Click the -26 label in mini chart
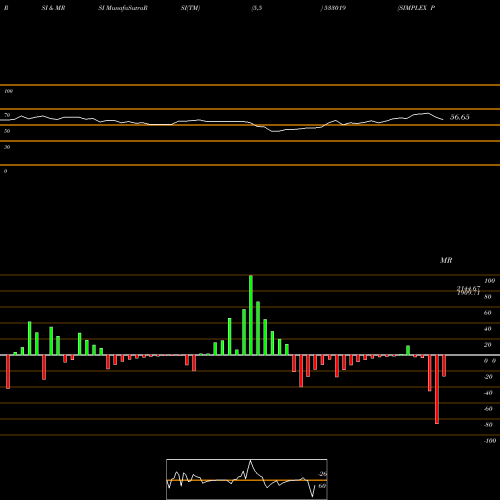The width and height of the screenshot is (500, 500). (x=322, y=474)
